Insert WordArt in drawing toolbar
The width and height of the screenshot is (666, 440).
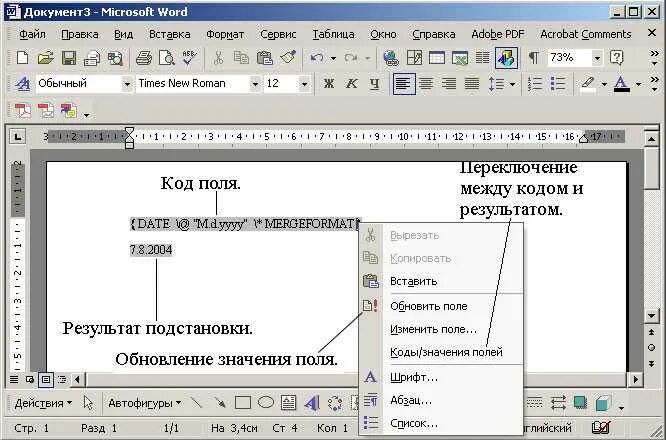coord(311,403)
